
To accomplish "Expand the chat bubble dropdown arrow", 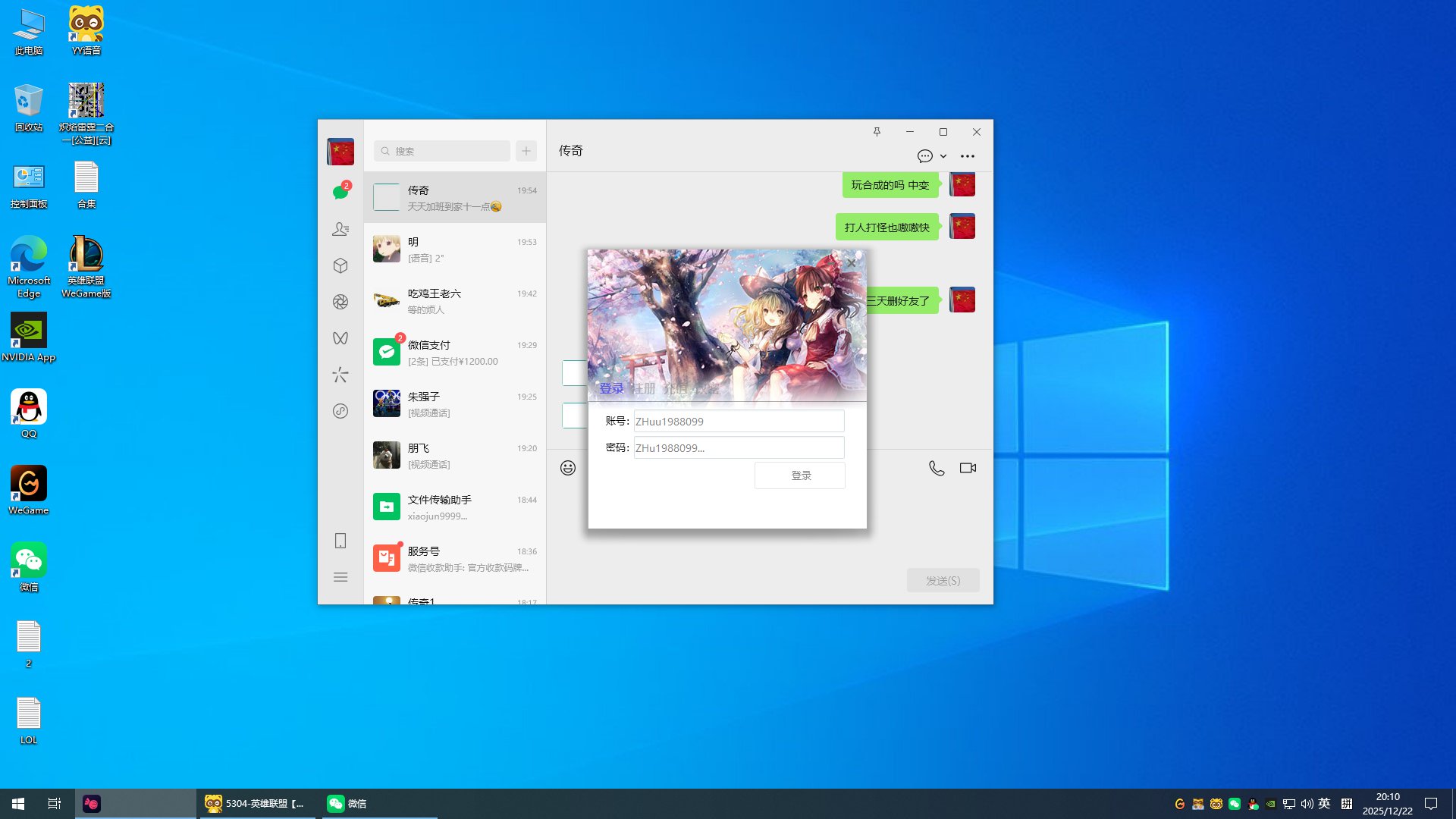I will (x=943, y=156).
